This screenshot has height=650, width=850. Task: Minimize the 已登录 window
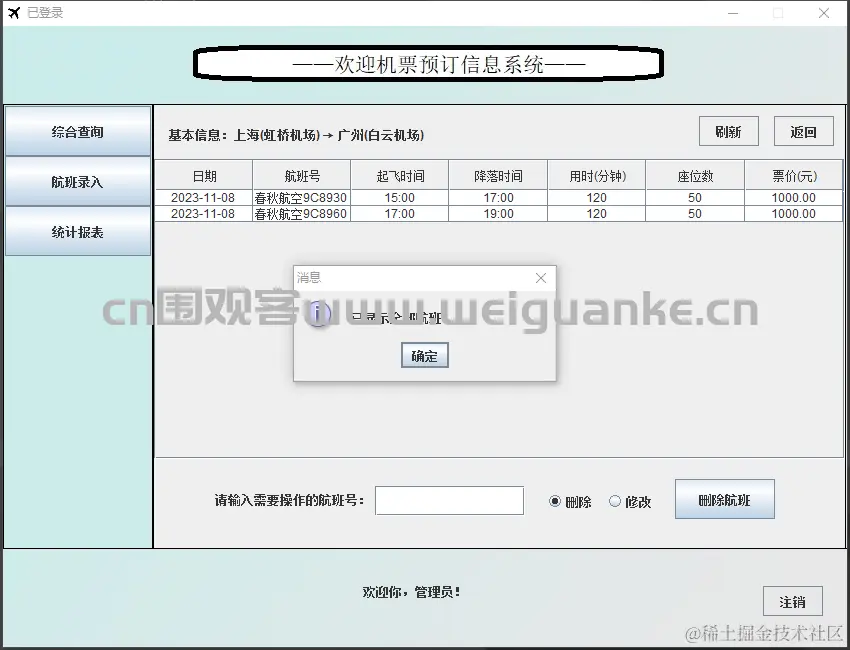tap(733, 13)
